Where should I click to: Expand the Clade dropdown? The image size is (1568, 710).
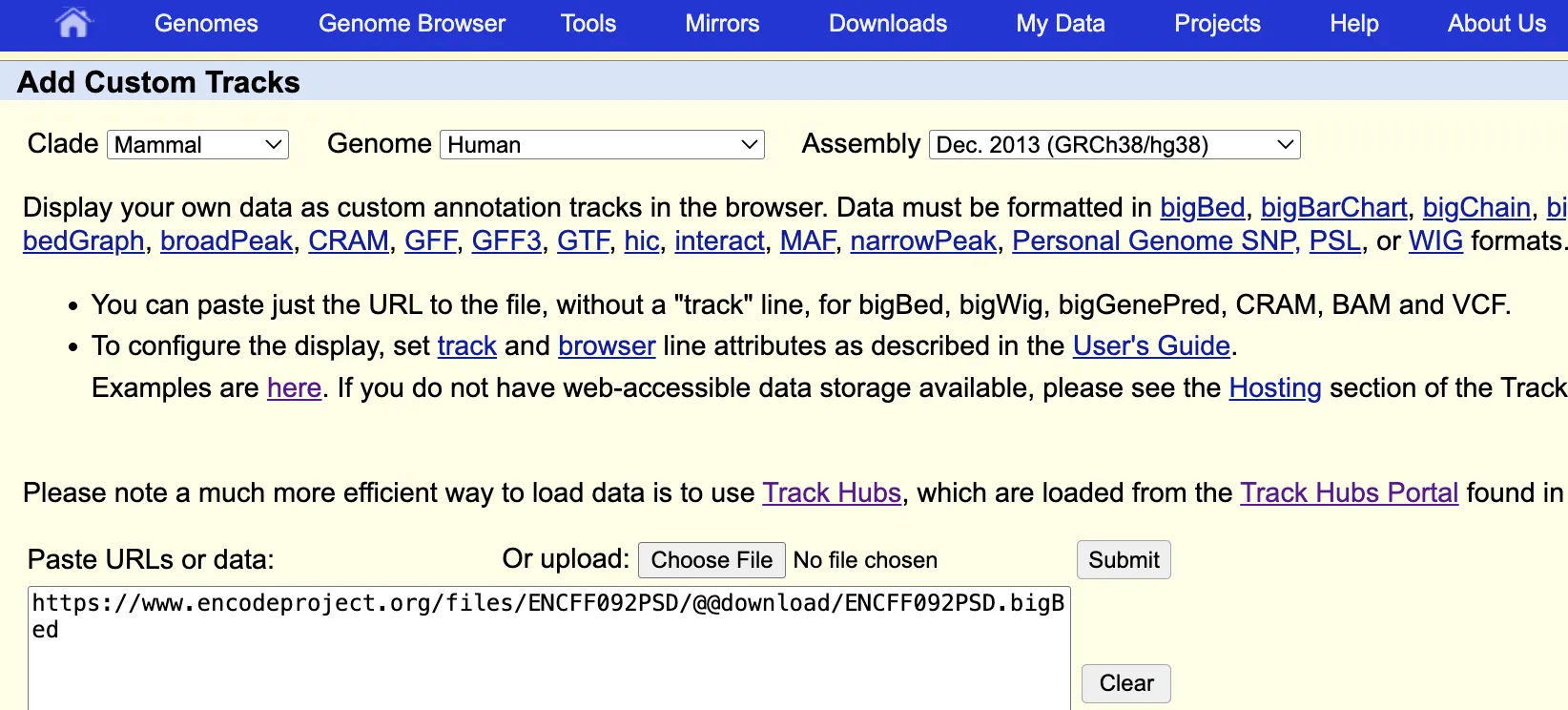coord(197,145)
